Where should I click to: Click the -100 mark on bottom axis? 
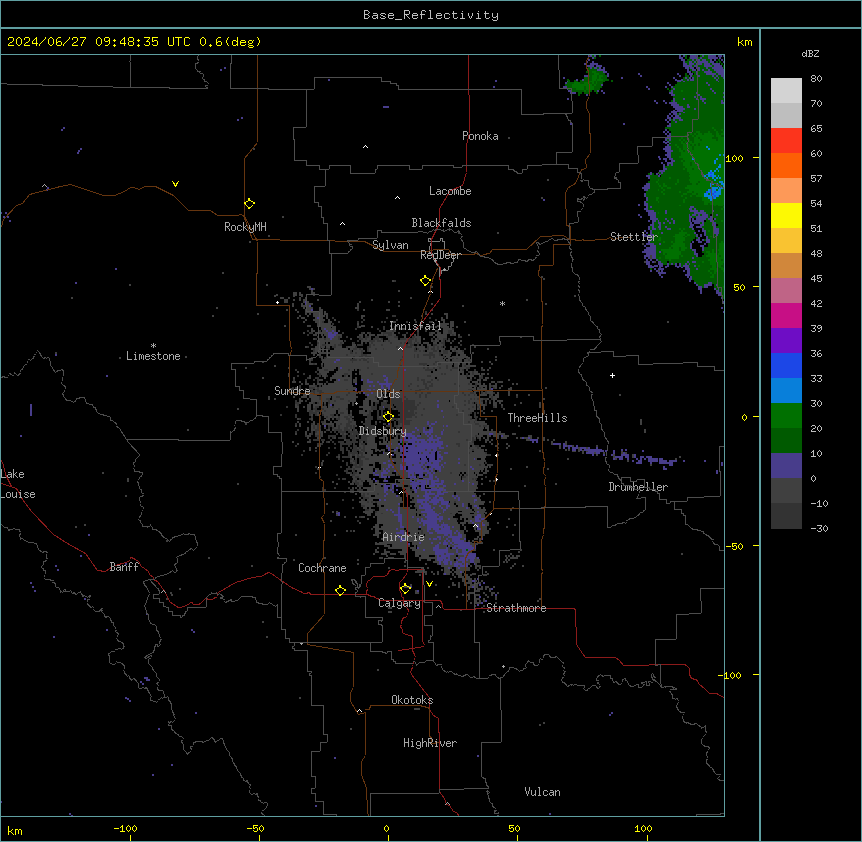tap(125, 828)
